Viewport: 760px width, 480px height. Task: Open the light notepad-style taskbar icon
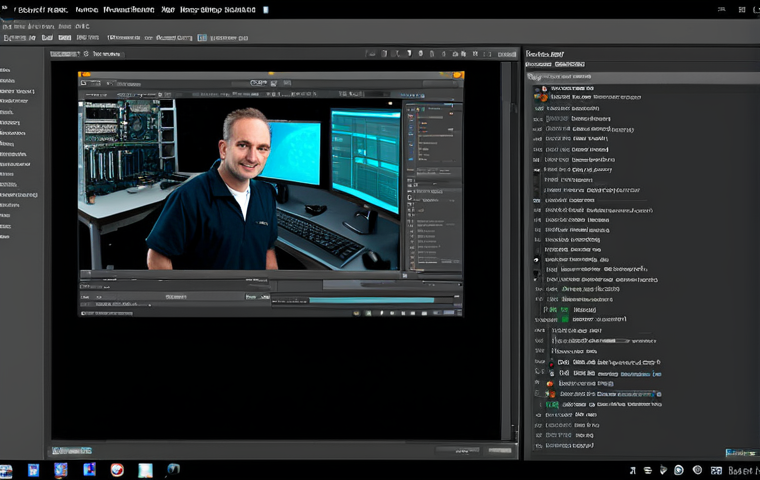tap(145, 470)
